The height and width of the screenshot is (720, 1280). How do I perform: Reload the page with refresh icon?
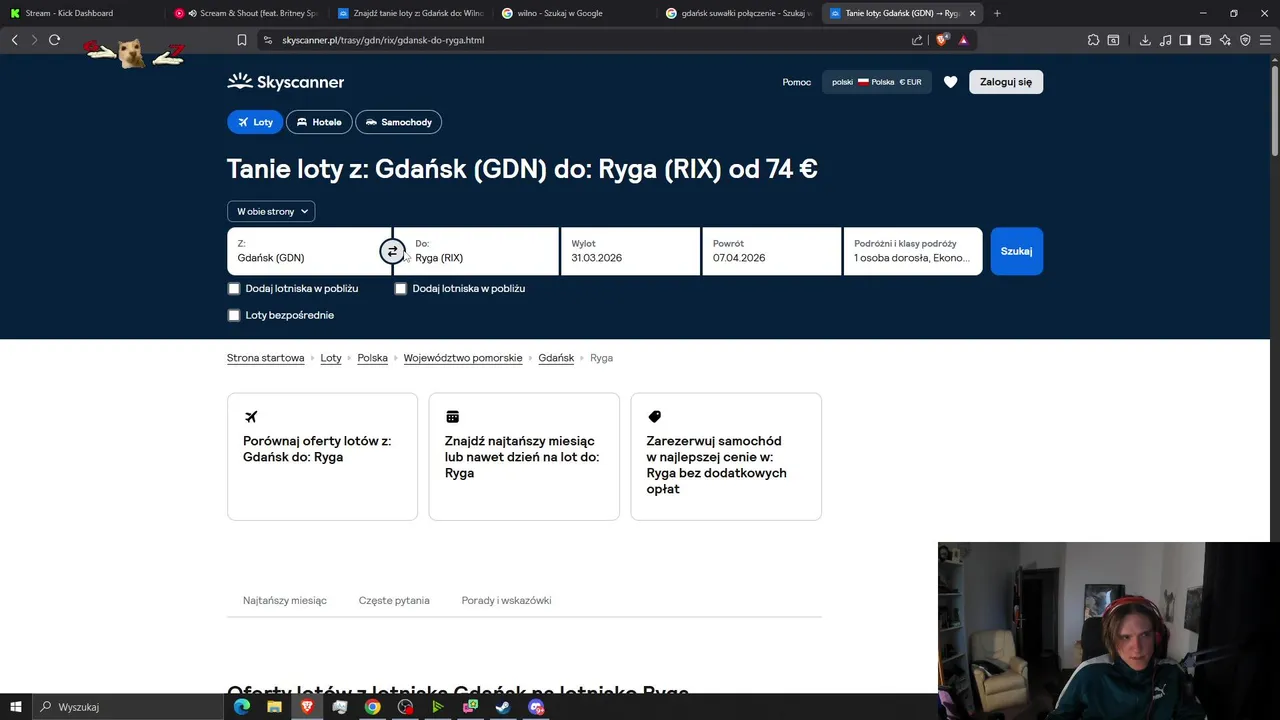pyautogui.click(x=54, y=40)
